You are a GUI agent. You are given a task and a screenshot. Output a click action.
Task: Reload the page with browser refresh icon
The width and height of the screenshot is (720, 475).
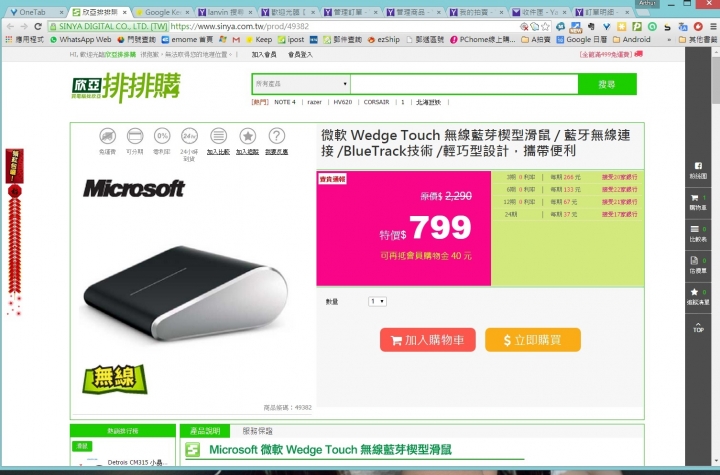(x=38, y=27)
